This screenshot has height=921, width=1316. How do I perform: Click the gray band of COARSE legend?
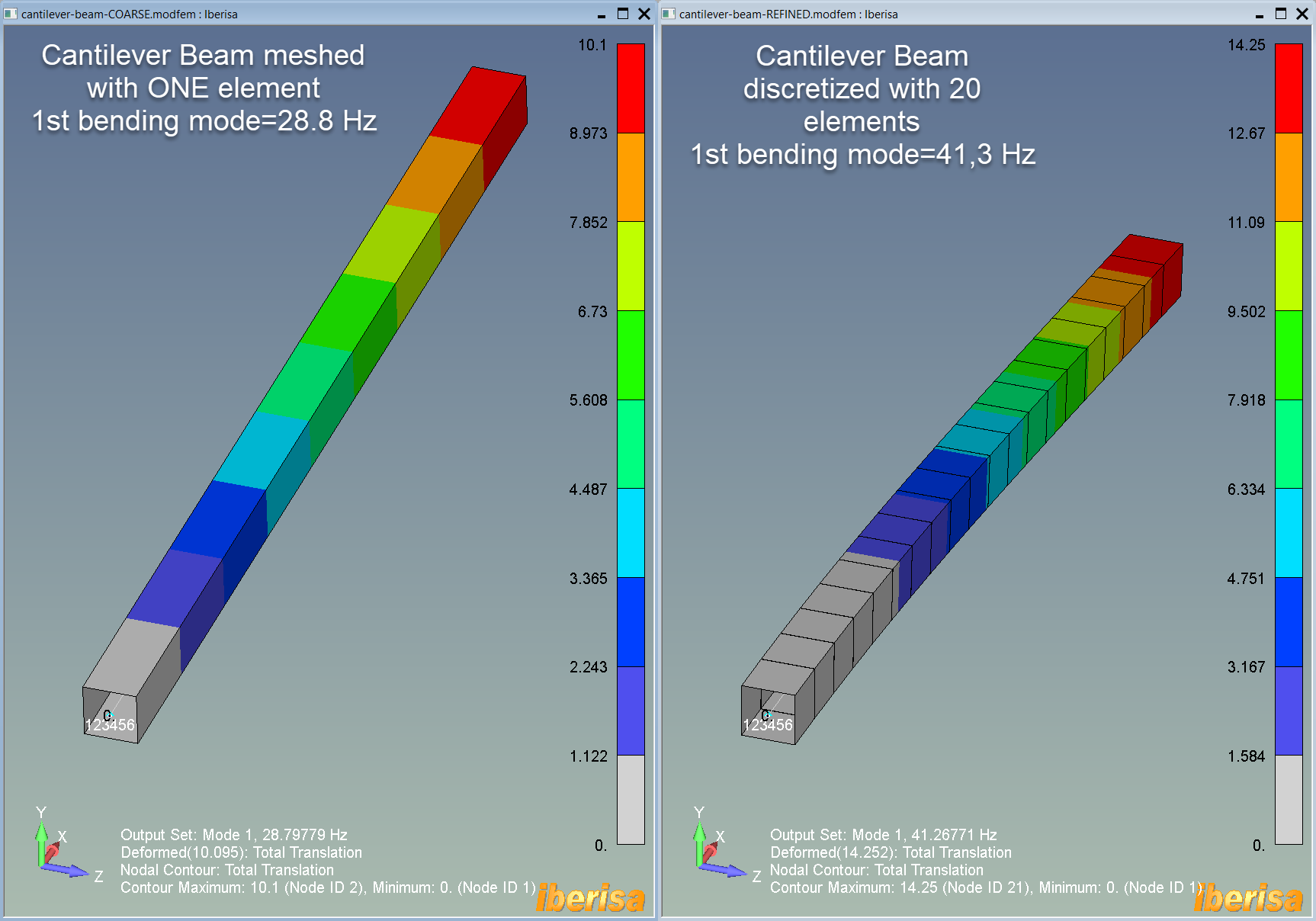[631, 800]
